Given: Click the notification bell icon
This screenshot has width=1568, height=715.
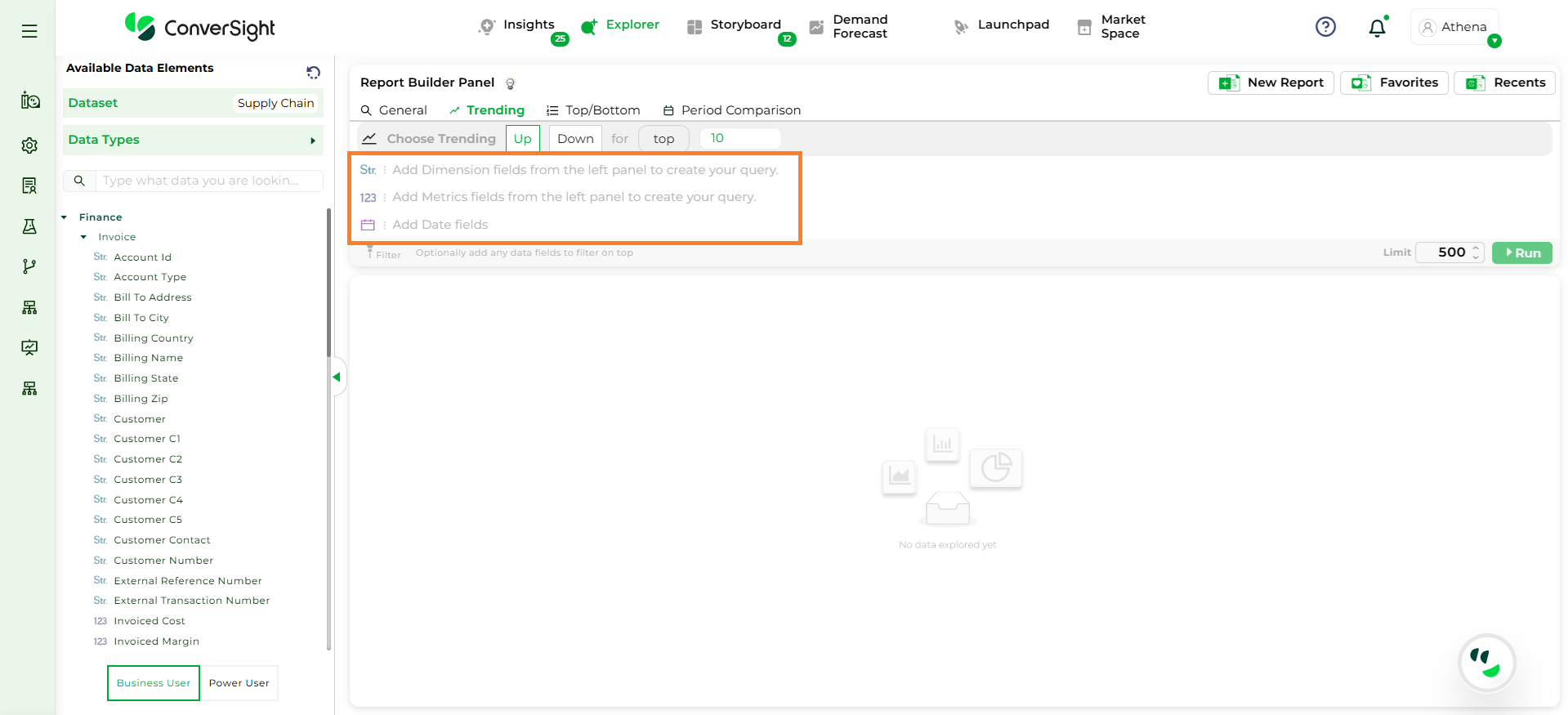Looking at the screenshot, I should click(1377, 28).
